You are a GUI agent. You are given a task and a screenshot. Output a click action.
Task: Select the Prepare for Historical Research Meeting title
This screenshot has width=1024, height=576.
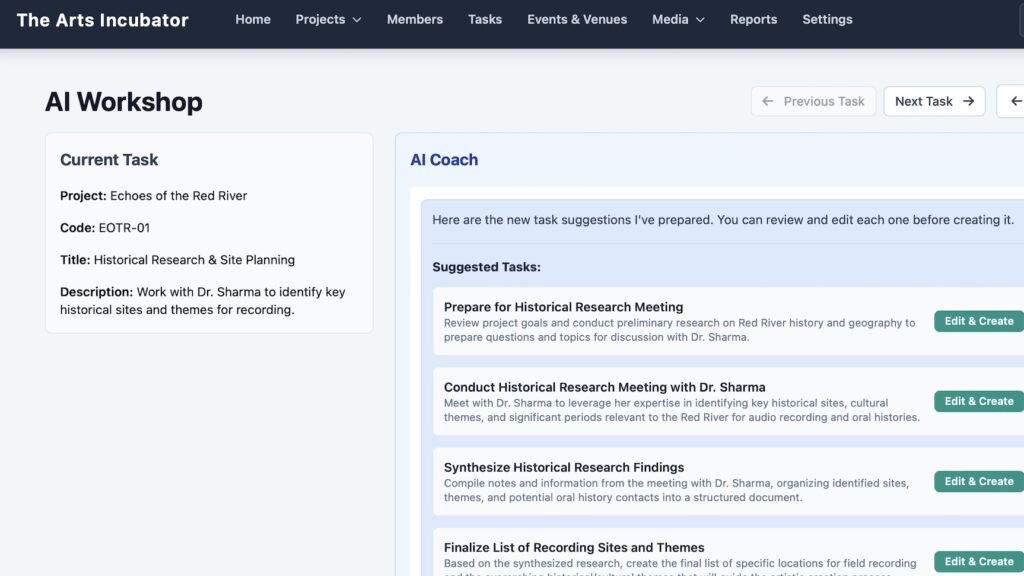(563, 307)
